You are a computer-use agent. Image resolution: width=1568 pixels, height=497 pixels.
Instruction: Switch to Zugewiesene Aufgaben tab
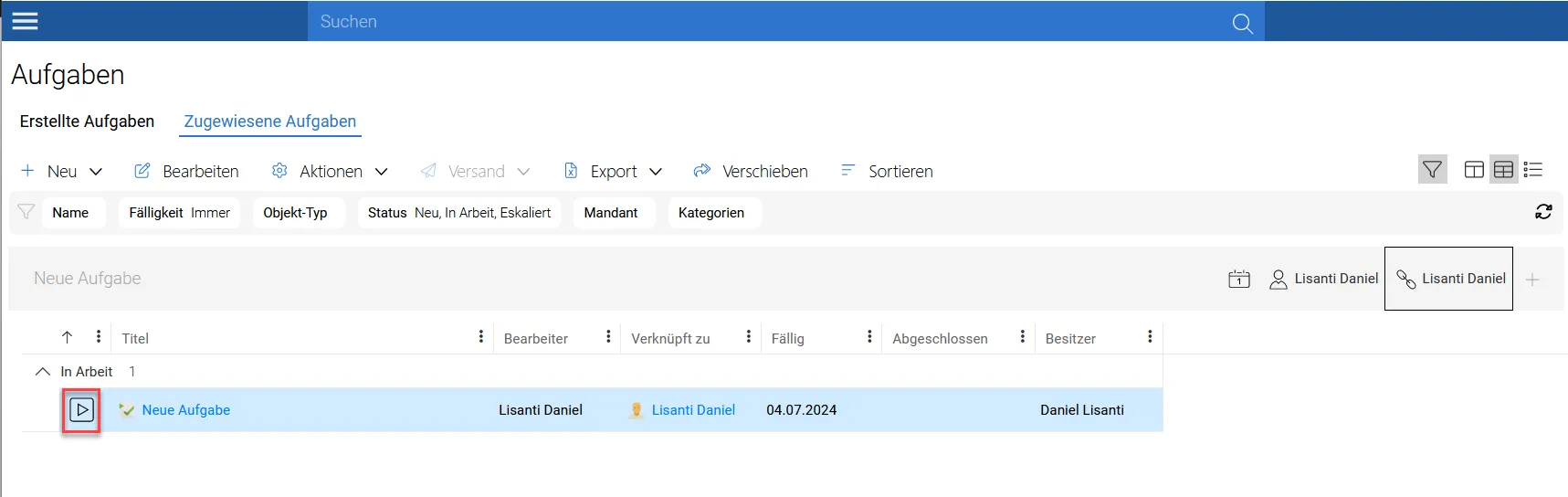[270, 122]
